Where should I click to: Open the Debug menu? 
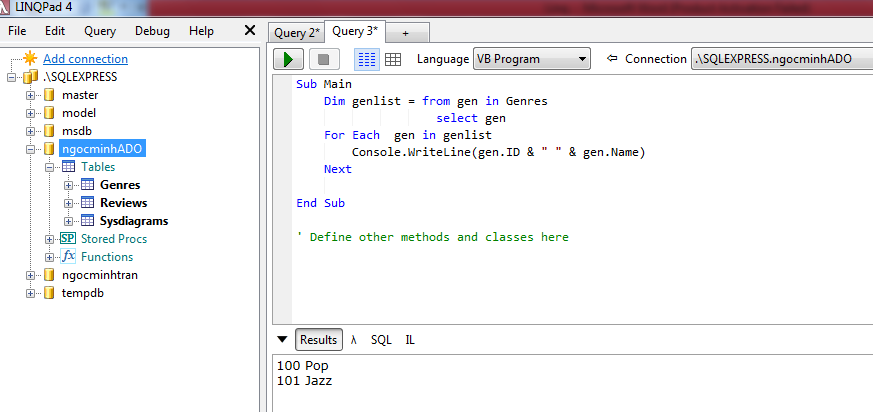coord(153,31)
